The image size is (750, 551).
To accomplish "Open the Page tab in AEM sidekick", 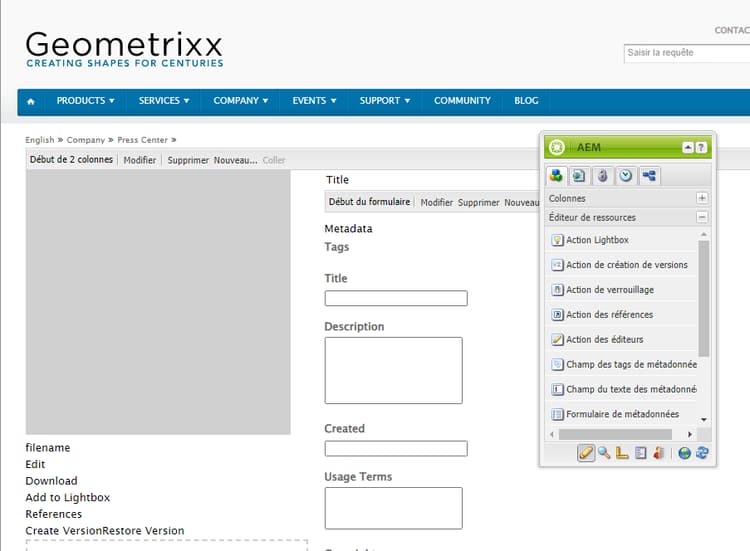I will [579, 176].
